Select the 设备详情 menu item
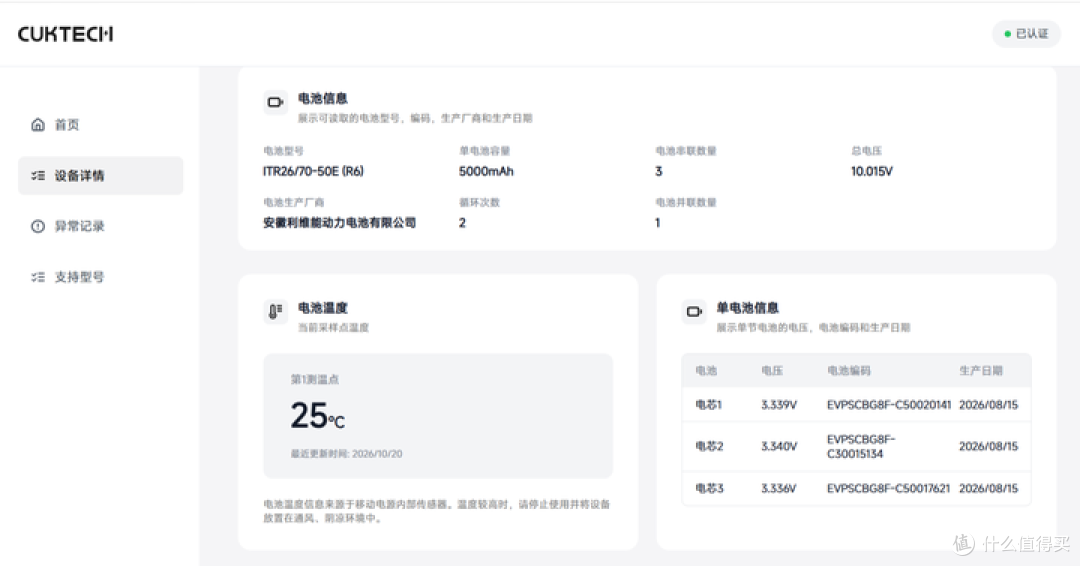This screenshot has width=1080, height=566. pos(101,176)
